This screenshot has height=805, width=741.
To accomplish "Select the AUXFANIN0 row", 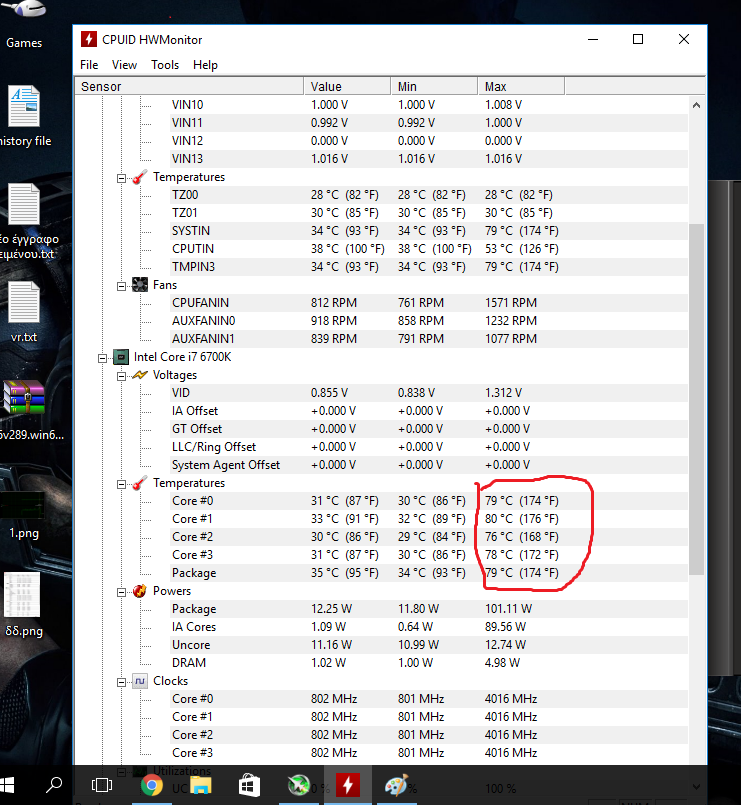I will pyautogui.click(x=380, y=321).
